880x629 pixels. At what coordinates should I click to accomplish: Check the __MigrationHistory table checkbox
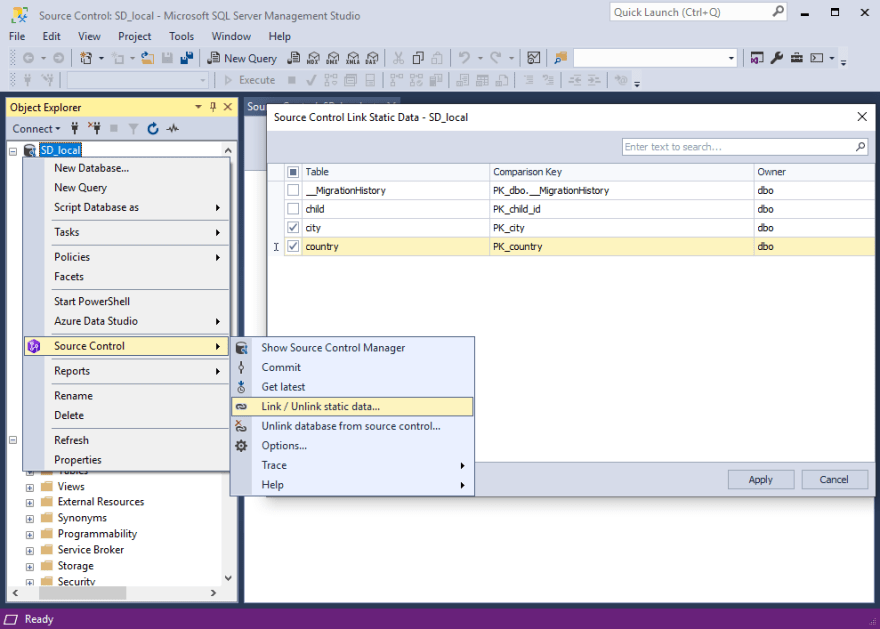tap(293, 190)
